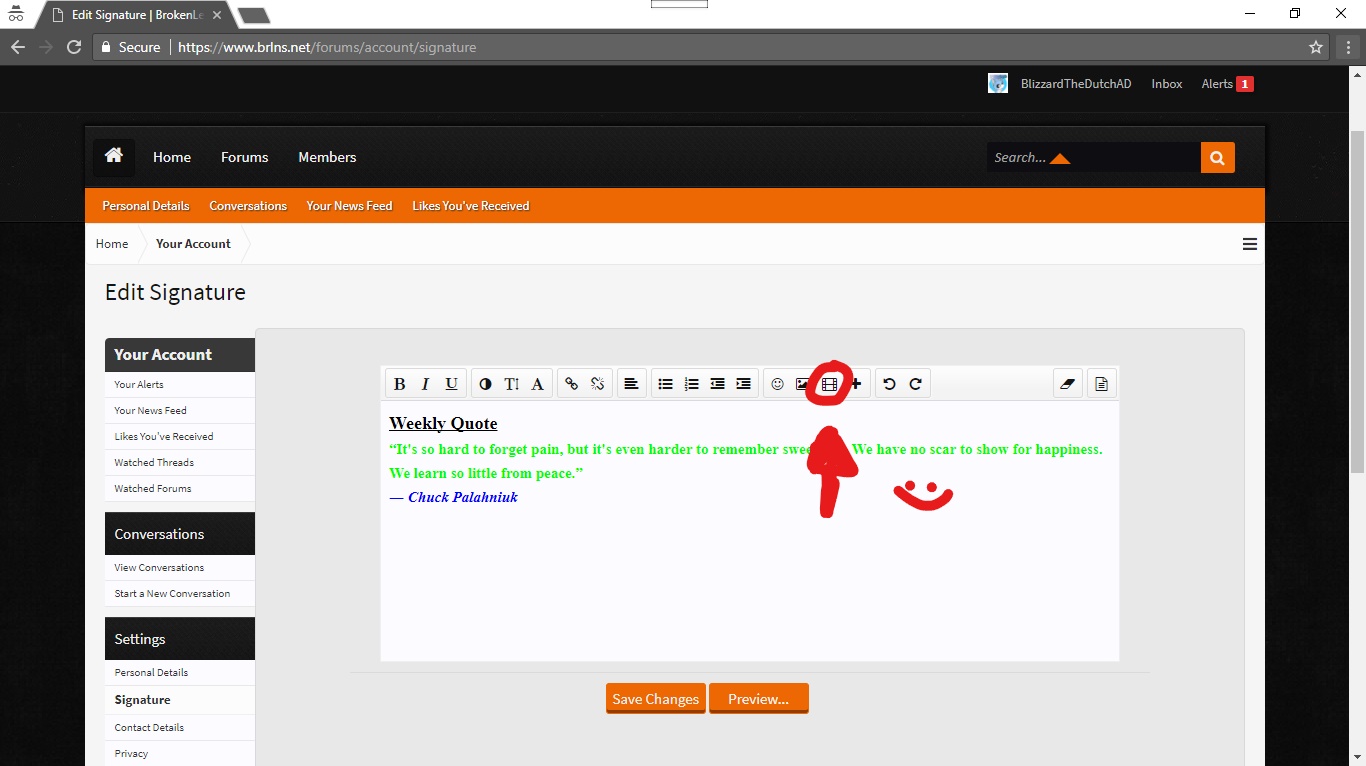
Task: Open Likes You've Received in orange subnav
Action: 471,206
